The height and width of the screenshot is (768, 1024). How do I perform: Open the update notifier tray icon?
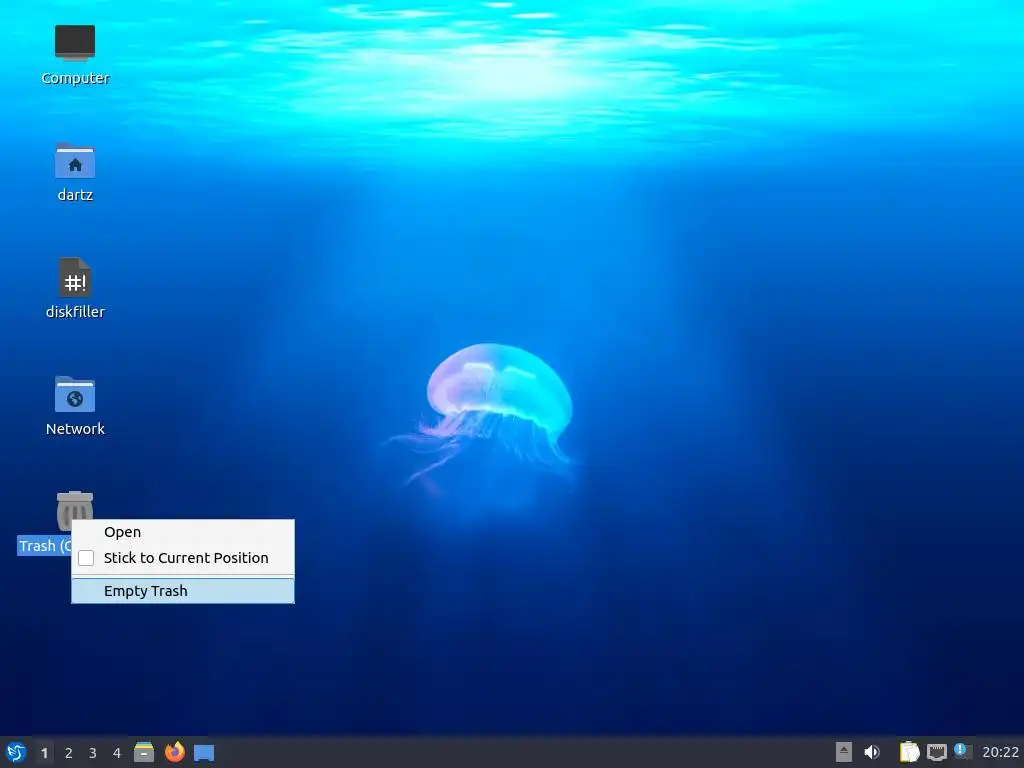[963, 751]
